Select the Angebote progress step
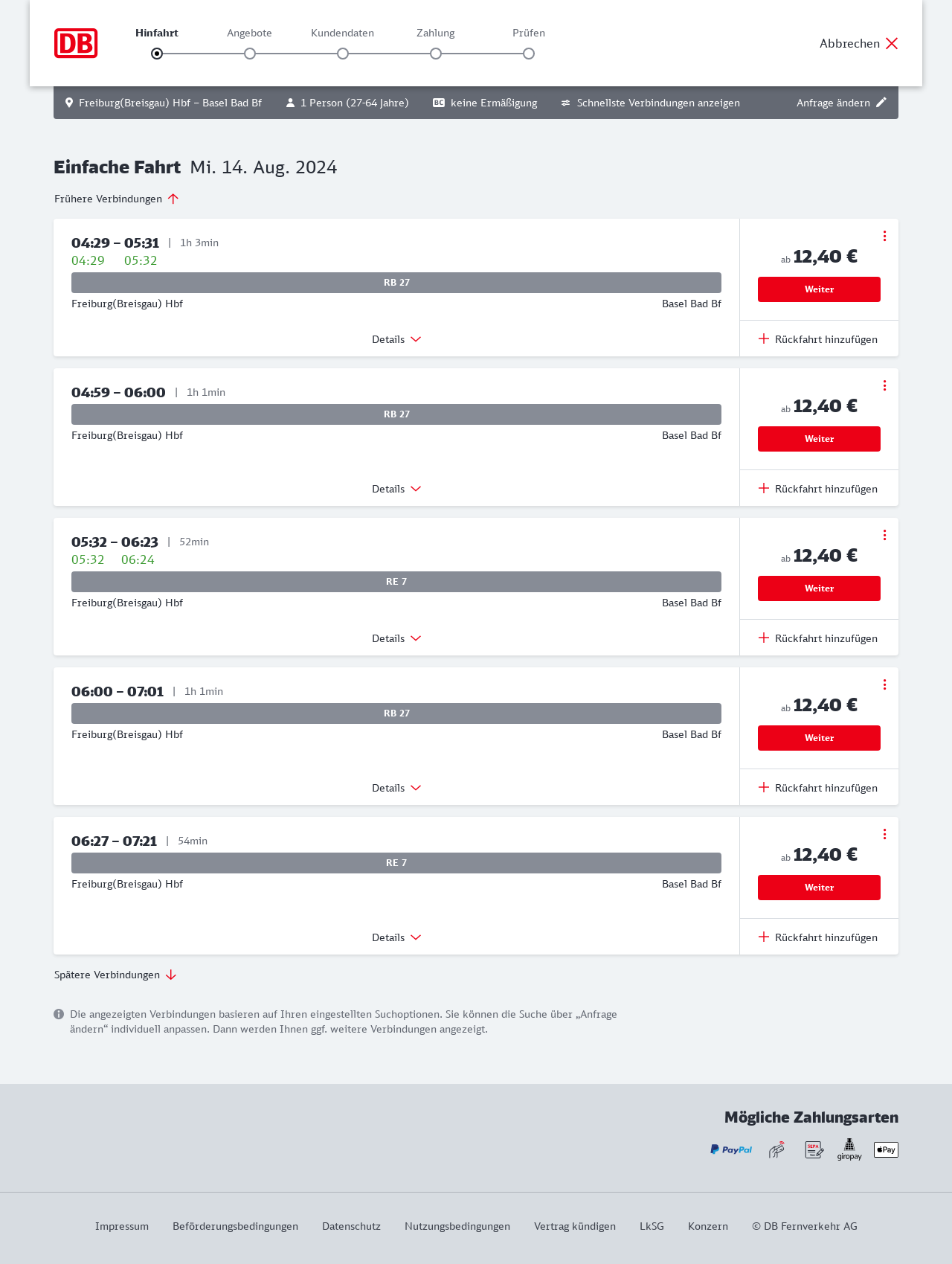 (x=250, y=53)
